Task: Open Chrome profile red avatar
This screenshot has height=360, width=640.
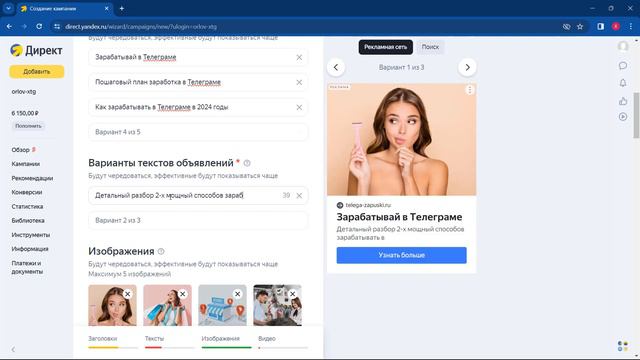Action: [x=616, y=27]
